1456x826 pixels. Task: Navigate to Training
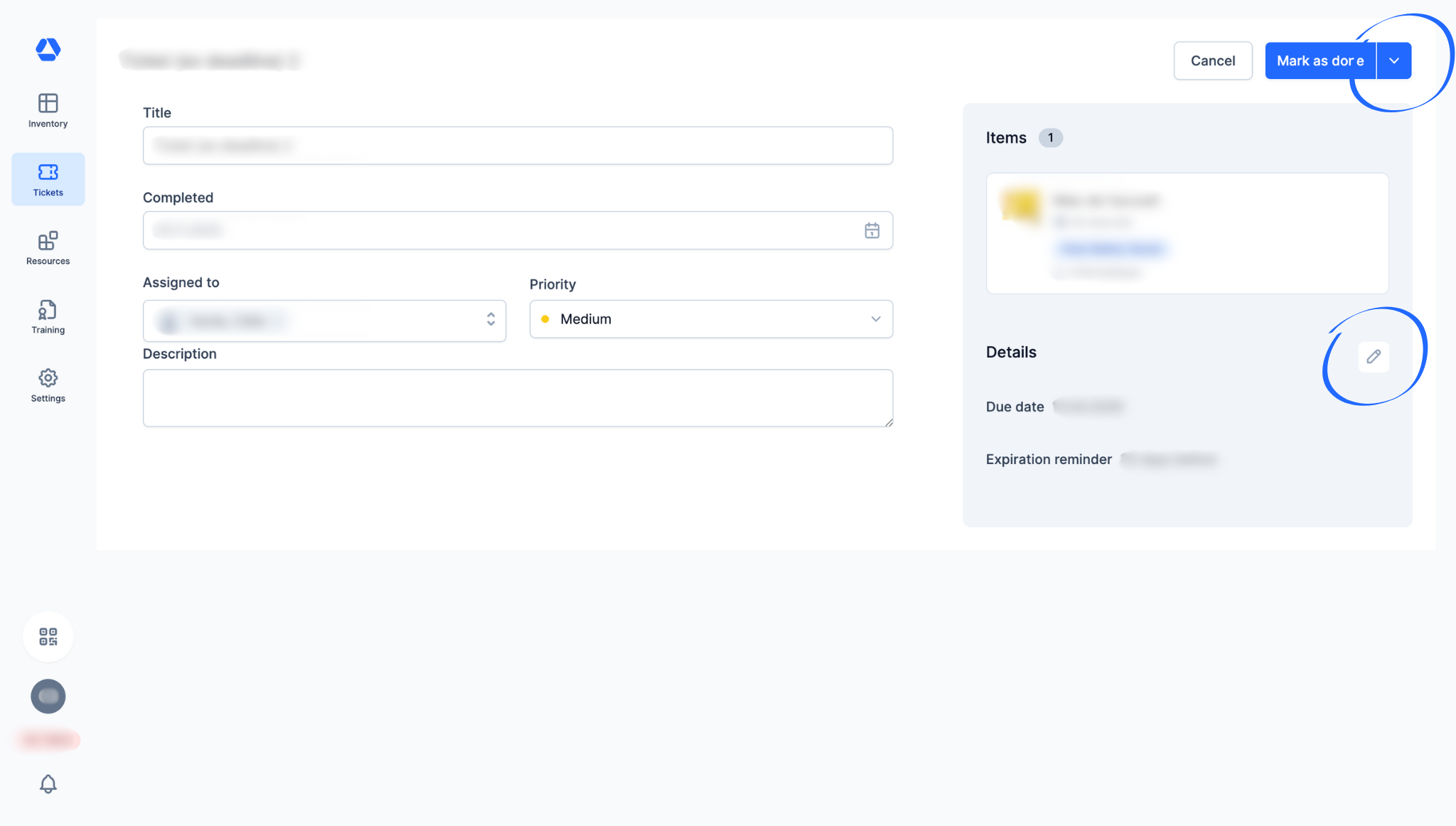48,316
